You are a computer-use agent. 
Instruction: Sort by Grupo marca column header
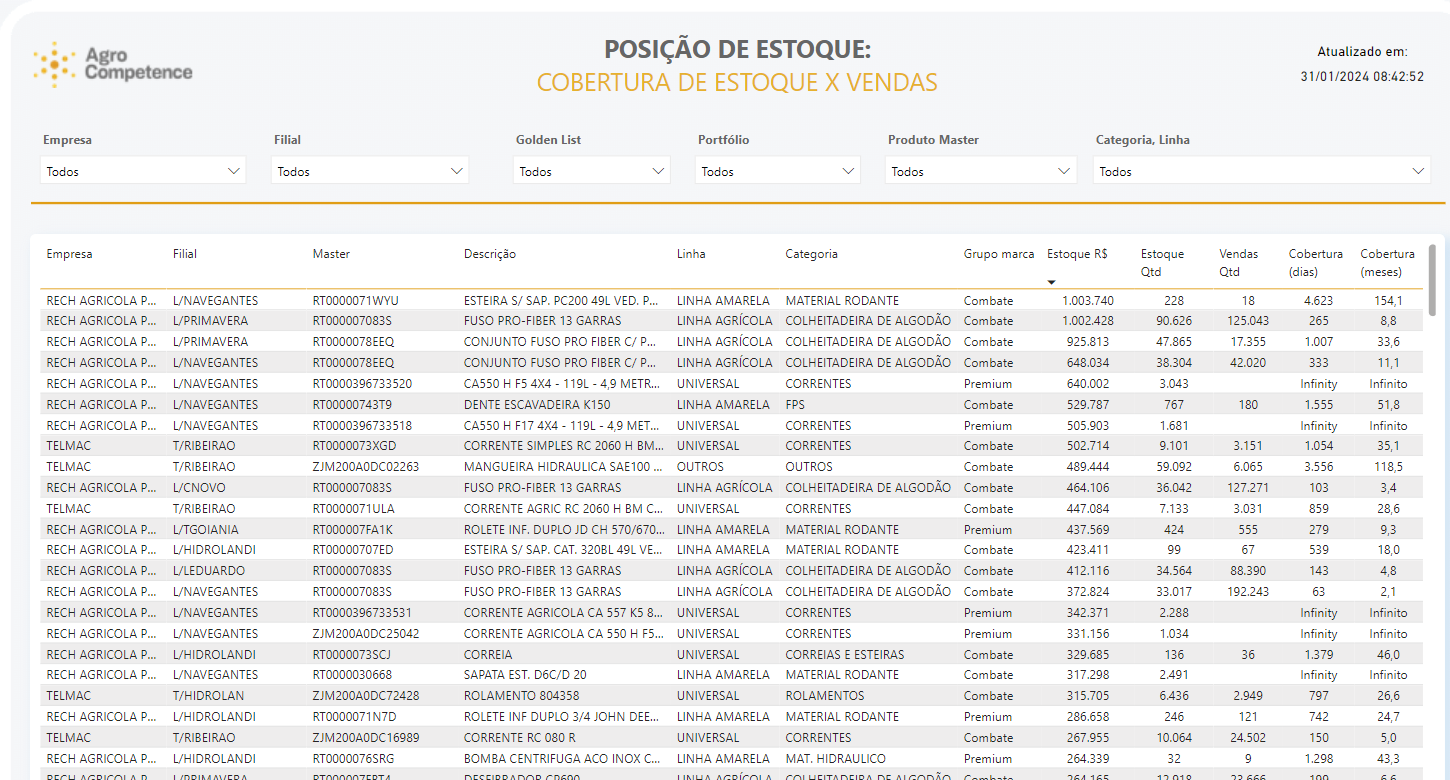click(x=999, y=254)
